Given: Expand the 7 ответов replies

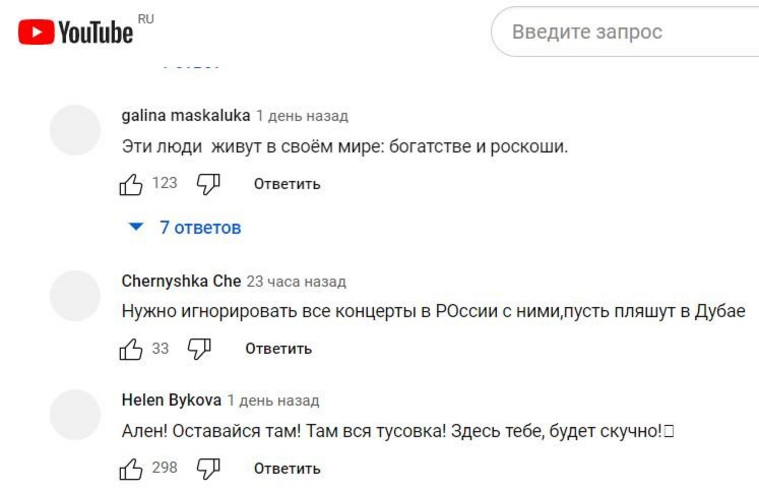Looking at the screenshot, I should coord(200,228).
